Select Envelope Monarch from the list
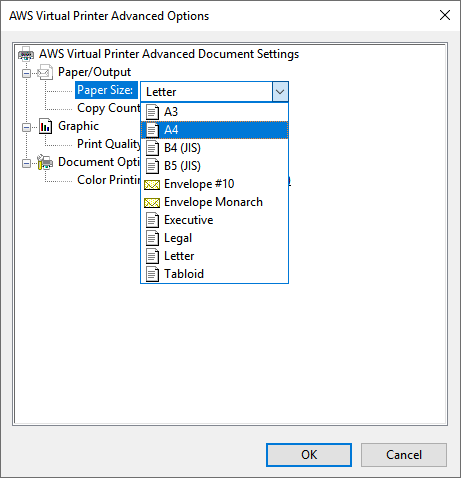 214,202
